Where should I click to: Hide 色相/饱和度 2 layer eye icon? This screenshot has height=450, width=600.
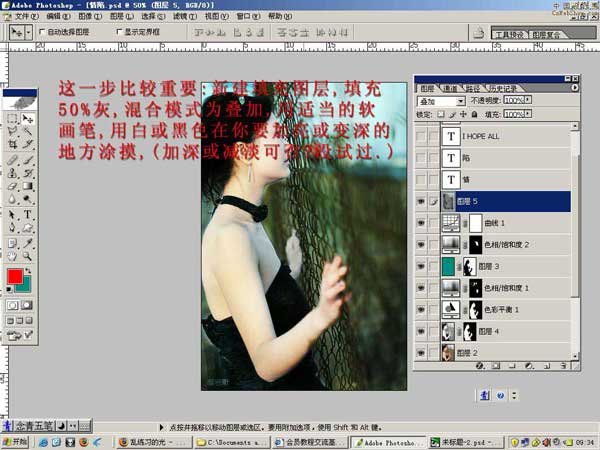coord(421,245)
